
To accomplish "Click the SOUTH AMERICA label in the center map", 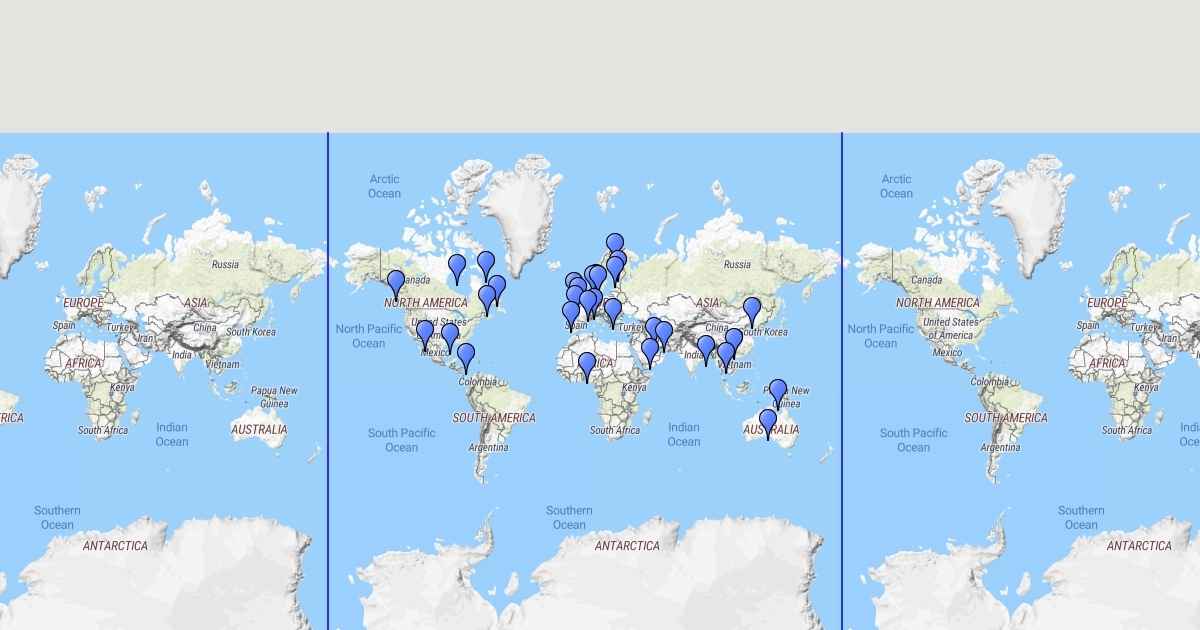I will tap(494, 418).
